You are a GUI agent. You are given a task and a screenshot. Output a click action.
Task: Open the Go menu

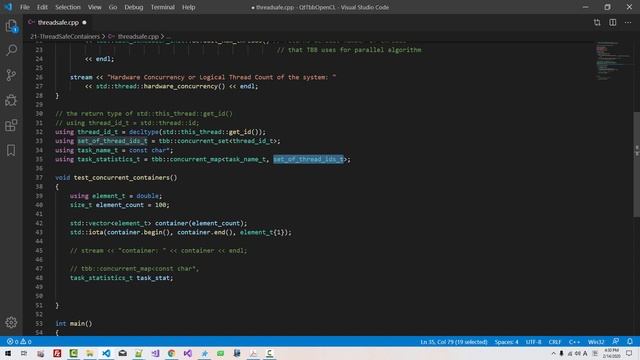tap(113, 7)
